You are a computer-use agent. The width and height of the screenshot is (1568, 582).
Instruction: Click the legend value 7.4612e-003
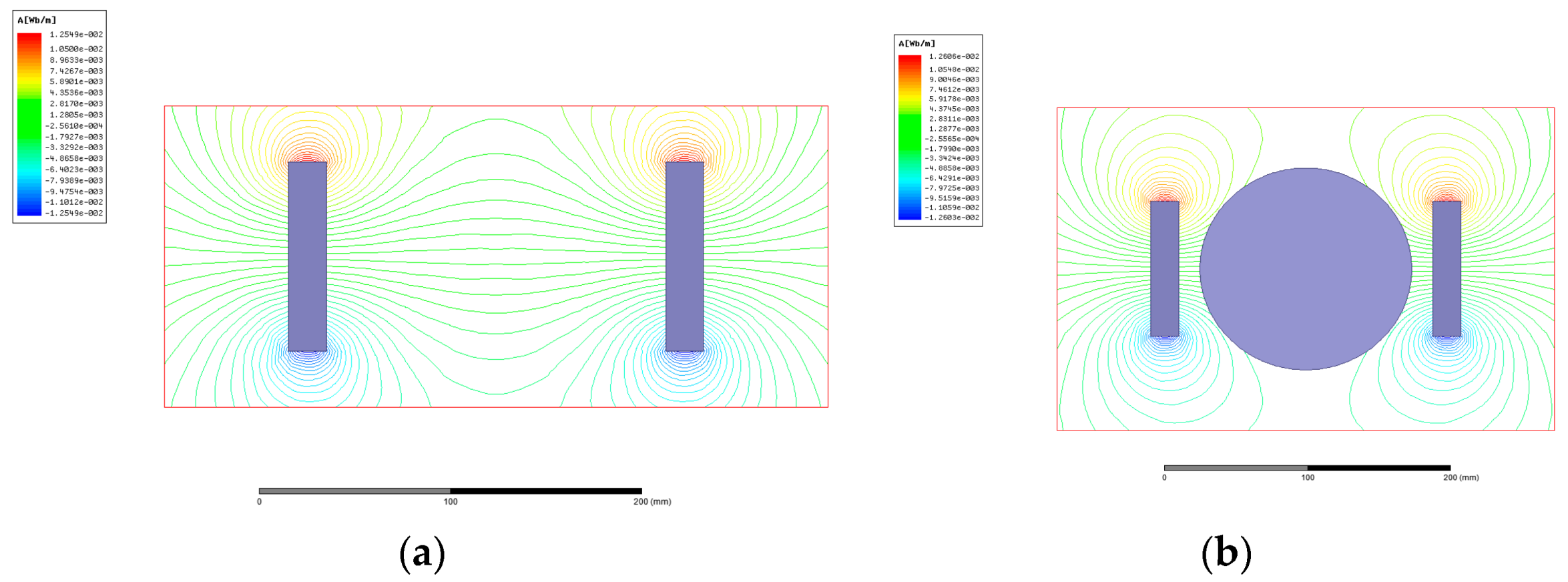[x=954, y=89]
